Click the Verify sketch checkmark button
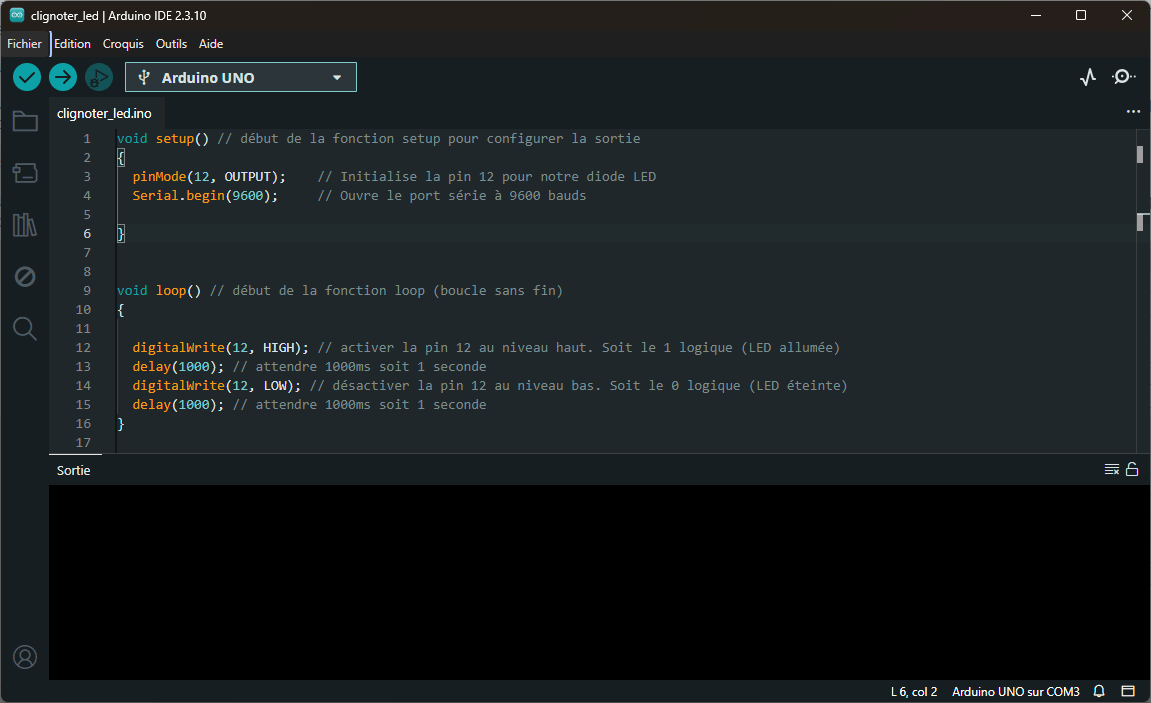 27,77
